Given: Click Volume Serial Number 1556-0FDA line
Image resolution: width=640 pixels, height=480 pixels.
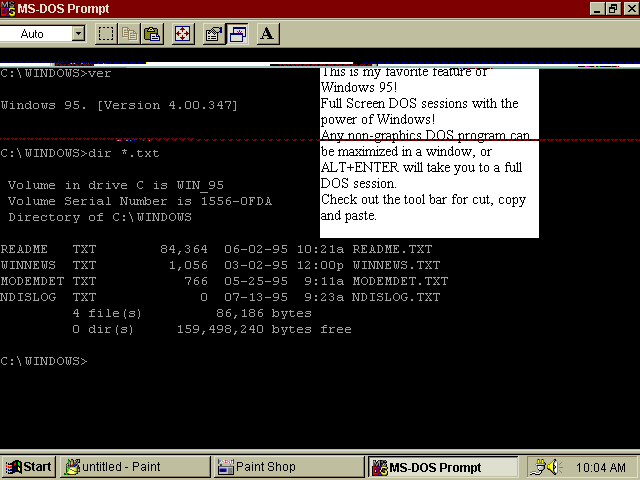Looking at the screenshot, I should point(140,201).
